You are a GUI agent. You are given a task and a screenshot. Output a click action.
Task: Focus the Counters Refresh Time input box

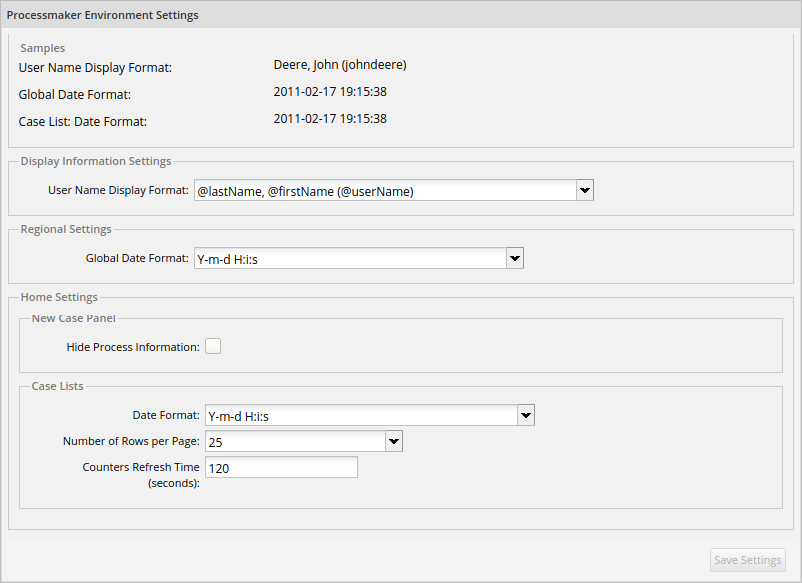281,467
